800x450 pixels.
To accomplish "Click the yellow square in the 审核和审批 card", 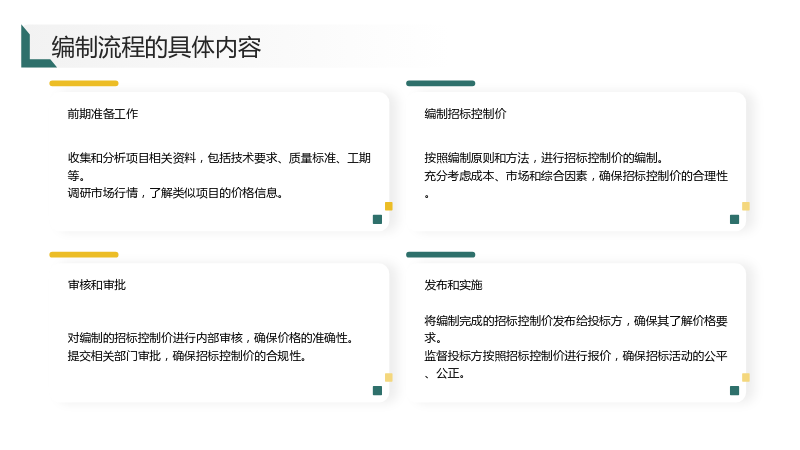I will pos(389,378).
